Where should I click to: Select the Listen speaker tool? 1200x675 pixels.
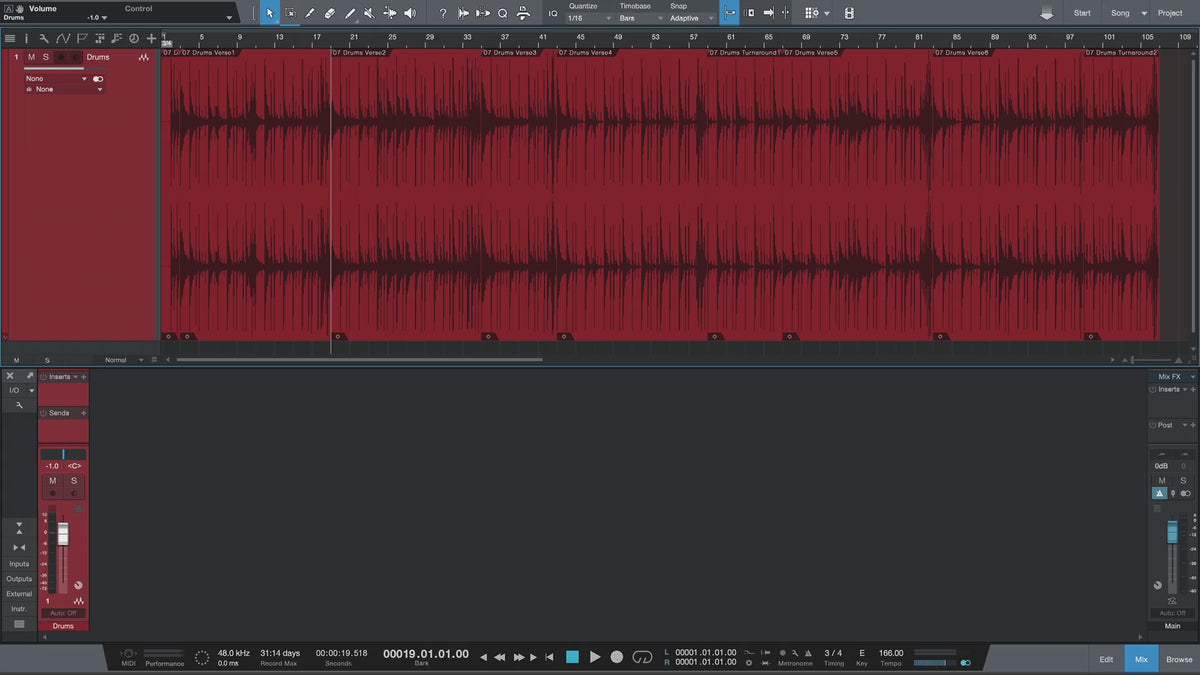[x=410, y=13]
